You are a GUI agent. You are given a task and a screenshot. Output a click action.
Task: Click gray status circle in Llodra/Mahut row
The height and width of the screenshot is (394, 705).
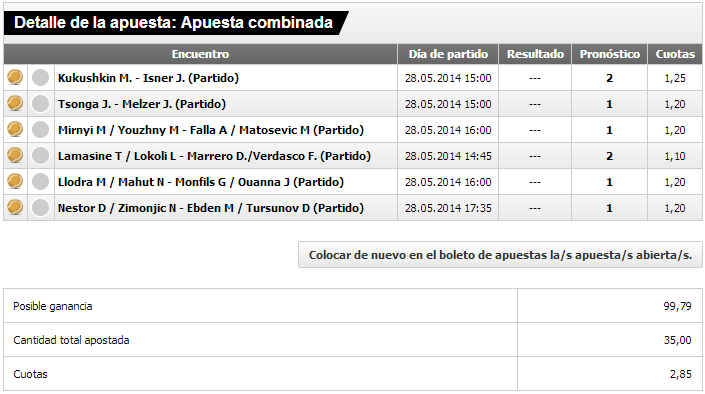40,182
